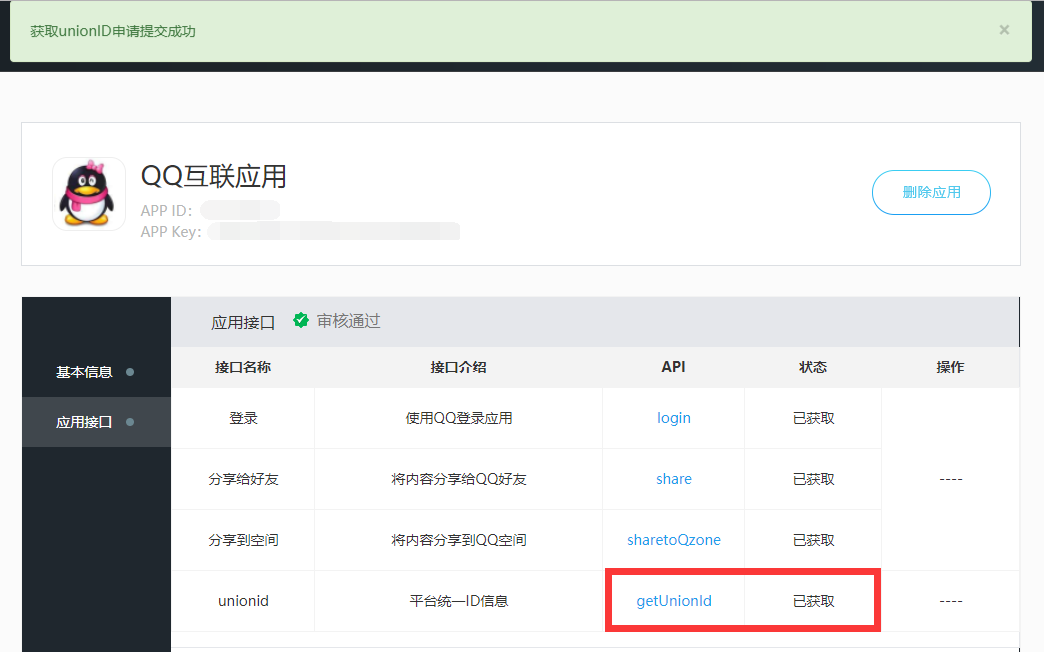Click the 分享到空间 interface name cell
This screenshot has width=1044, height=652.
tap(243, 540)
